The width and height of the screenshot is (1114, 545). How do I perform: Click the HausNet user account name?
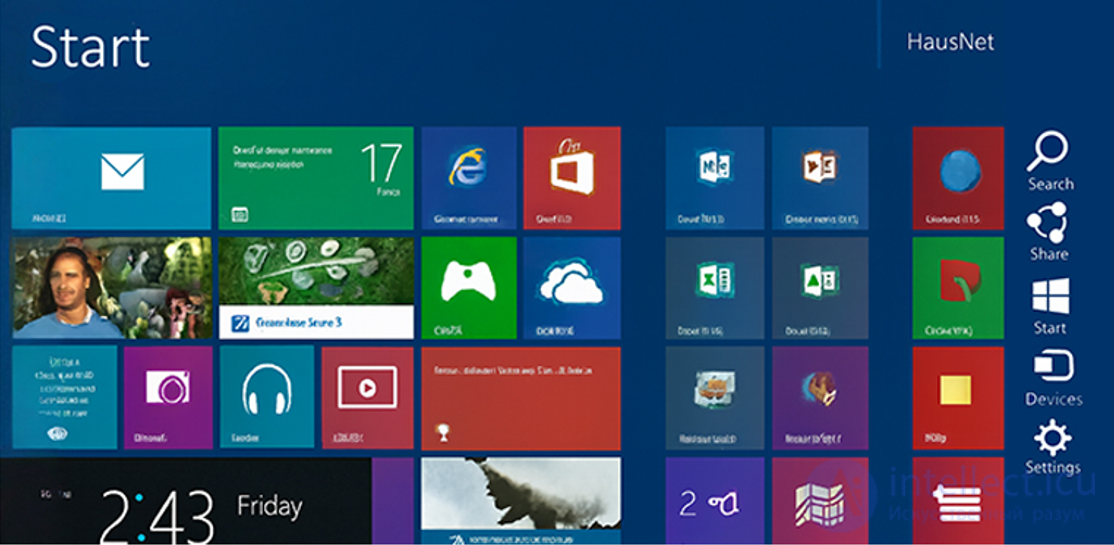(950, 42)
